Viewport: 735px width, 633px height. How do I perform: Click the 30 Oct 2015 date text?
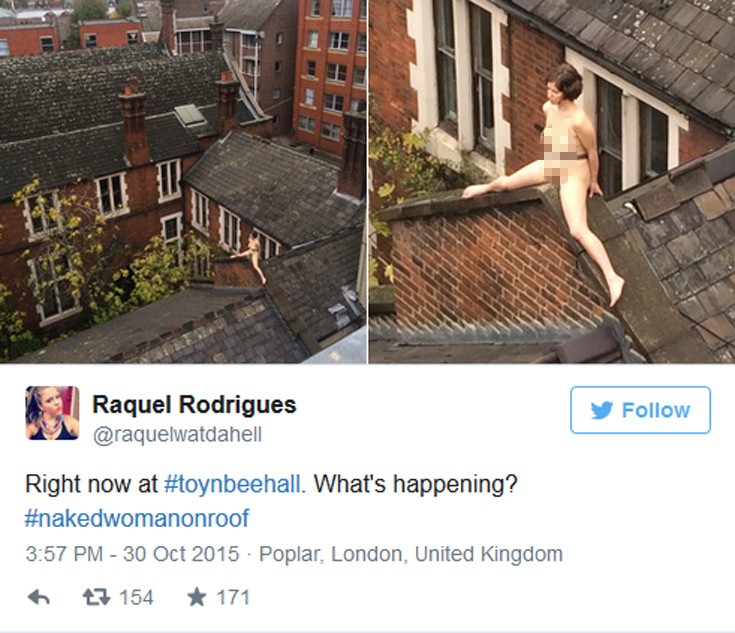coord(181,554)
